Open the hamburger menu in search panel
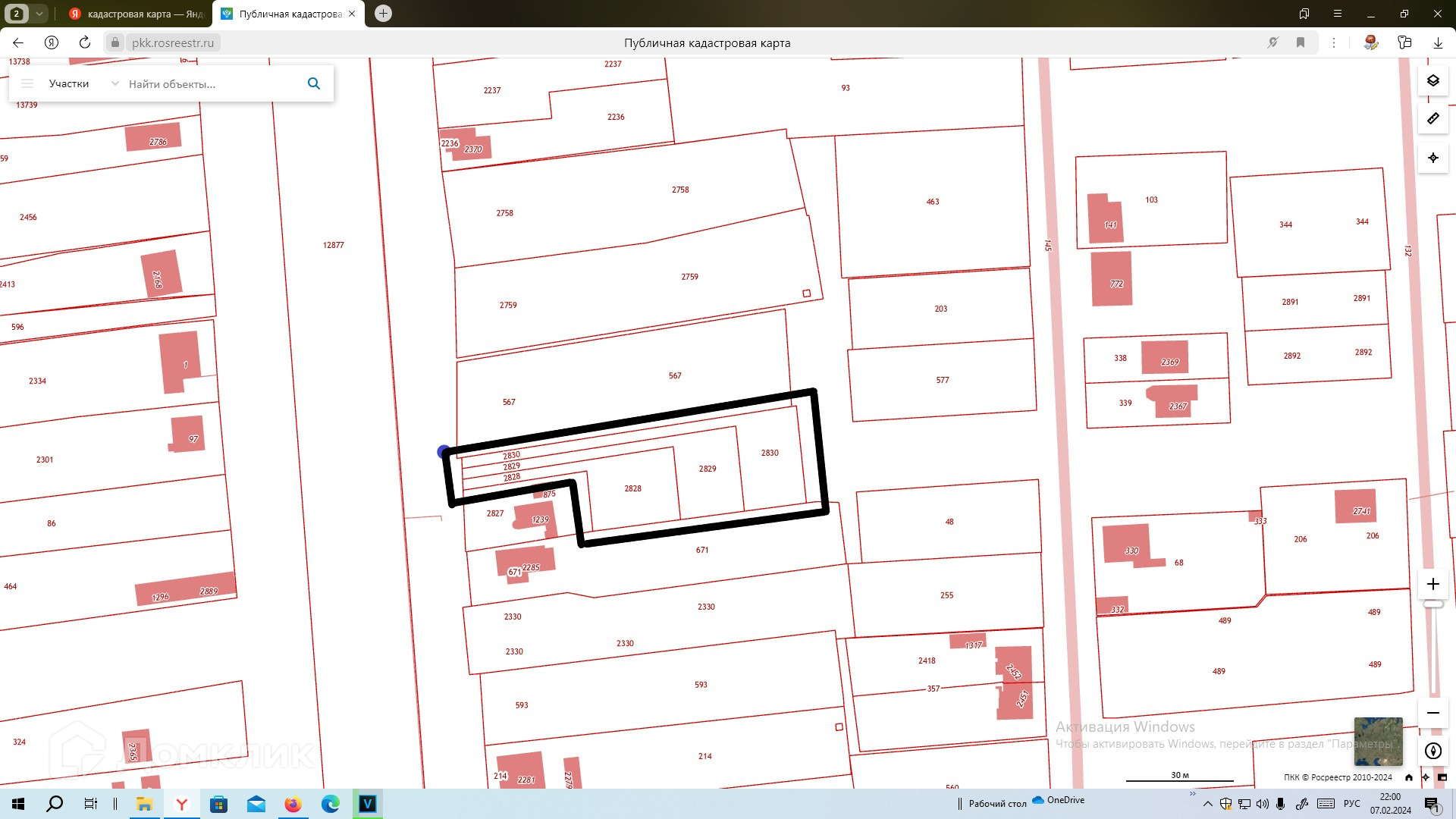Image resolution: width=1456 pixels, height=819 pixels. point(27,83)
